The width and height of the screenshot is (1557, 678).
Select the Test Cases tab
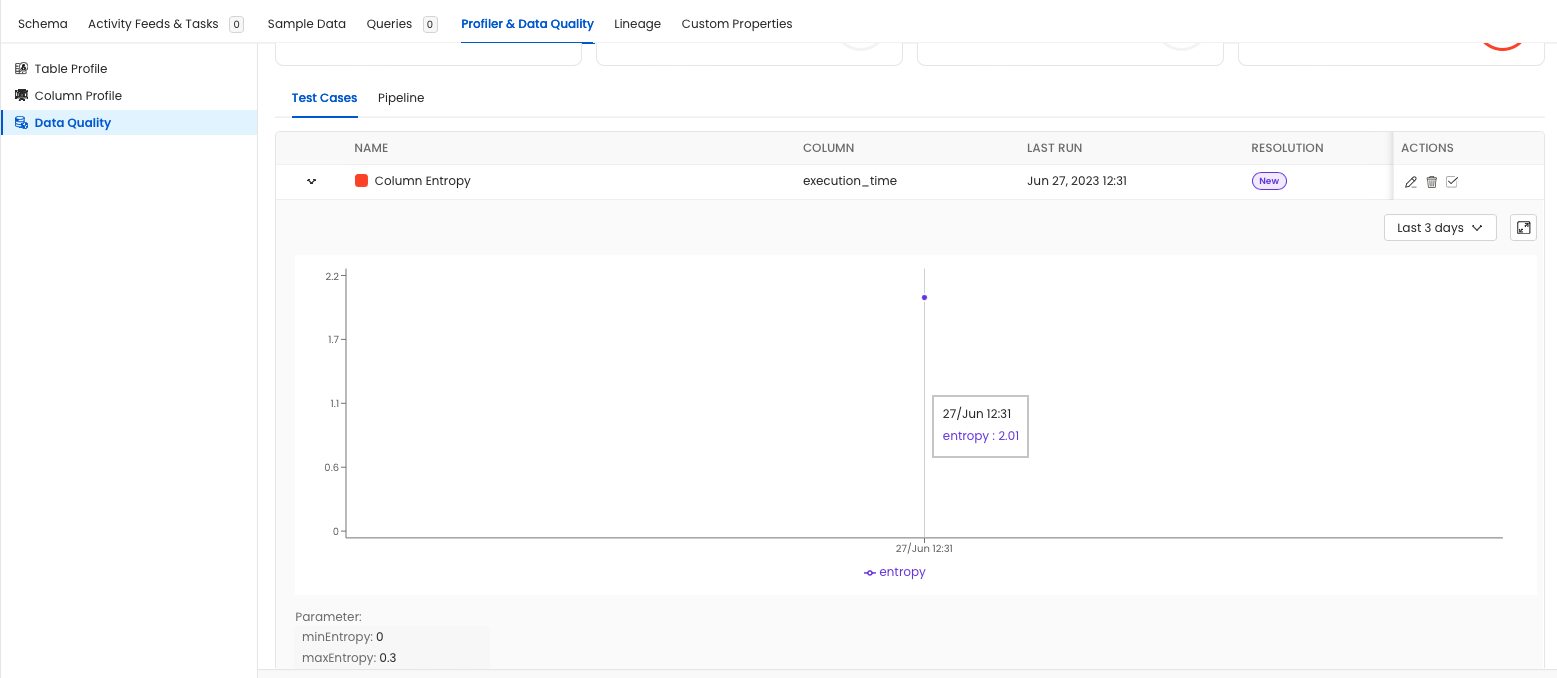click(x=324, y=98)
